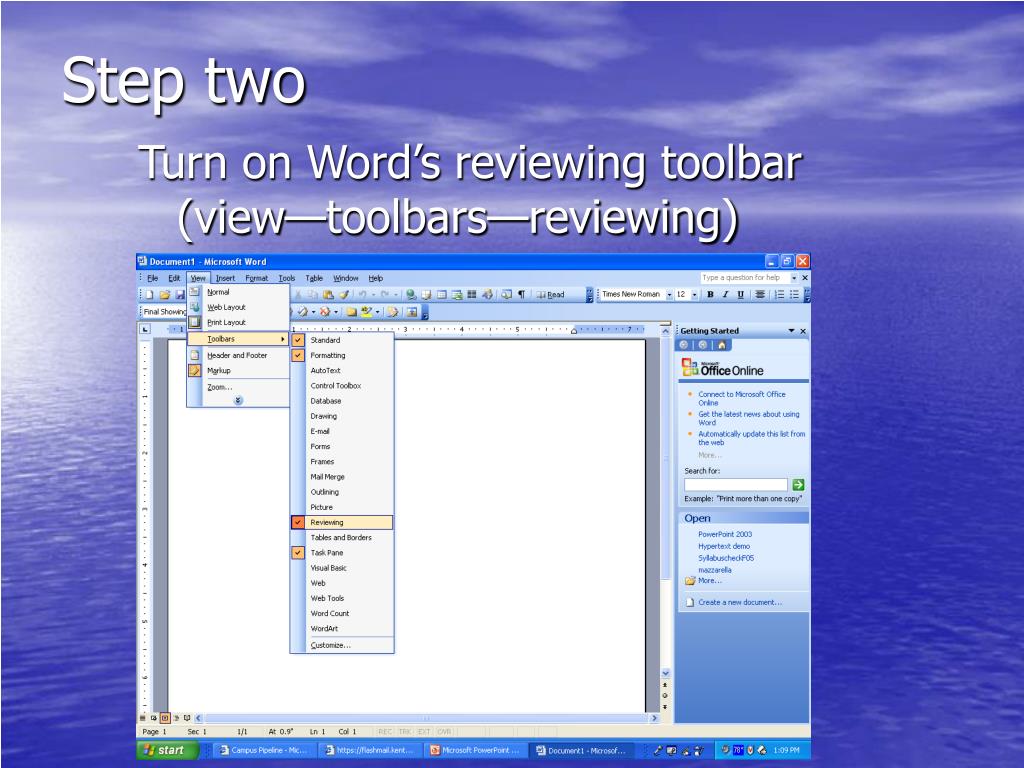Click Connect to Microsoft Office Online link
The height and width of the screenshot is (768, 1024).
click(741, 398)
